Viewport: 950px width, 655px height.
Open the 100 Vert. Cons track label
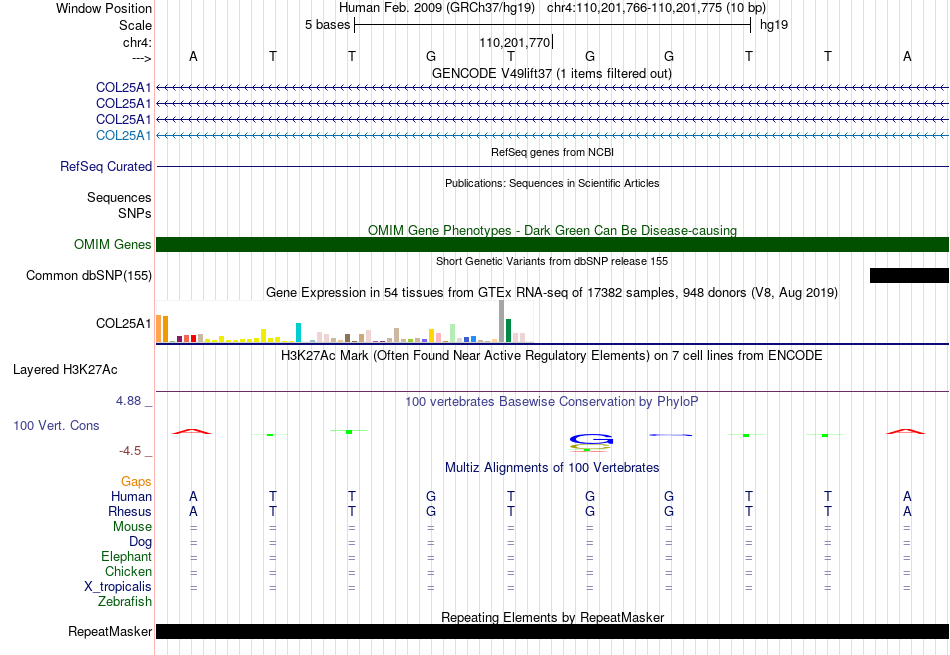[56, 425]
